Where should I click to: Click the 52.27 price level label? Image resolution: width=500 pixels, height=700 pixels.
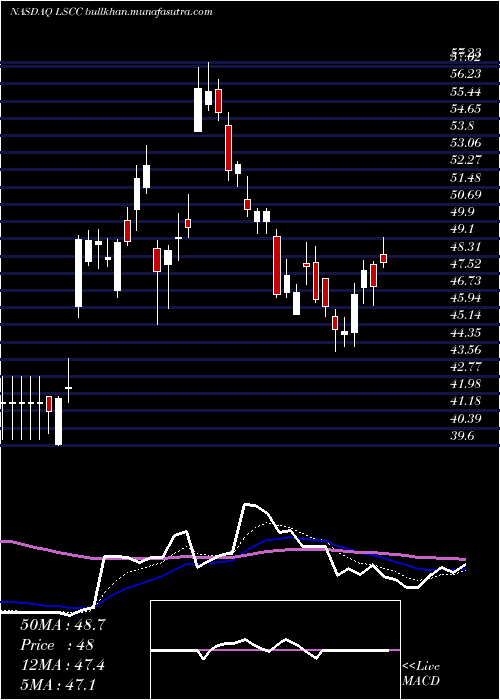point(465,161)
